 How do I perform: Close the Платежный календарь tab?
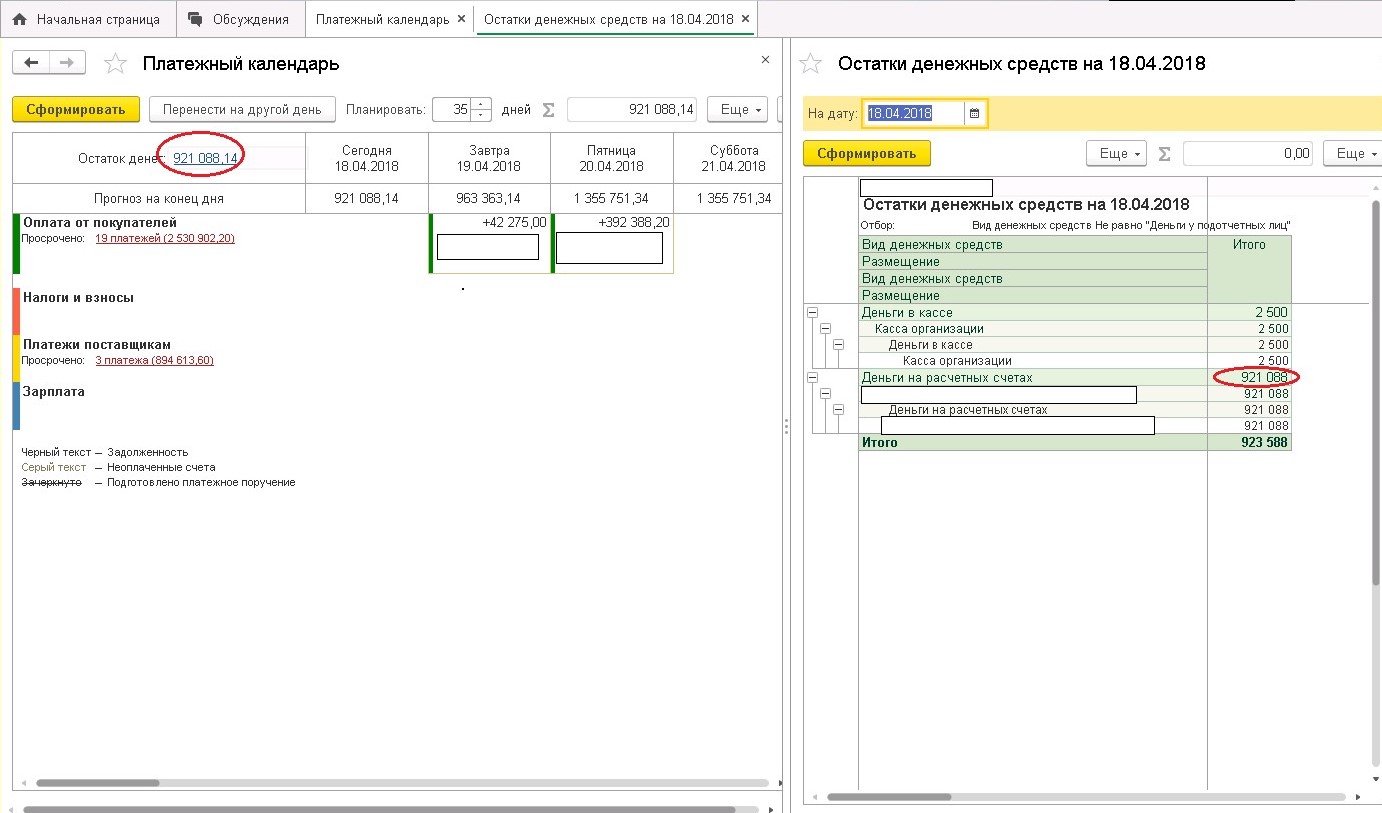tap(461, 19)
